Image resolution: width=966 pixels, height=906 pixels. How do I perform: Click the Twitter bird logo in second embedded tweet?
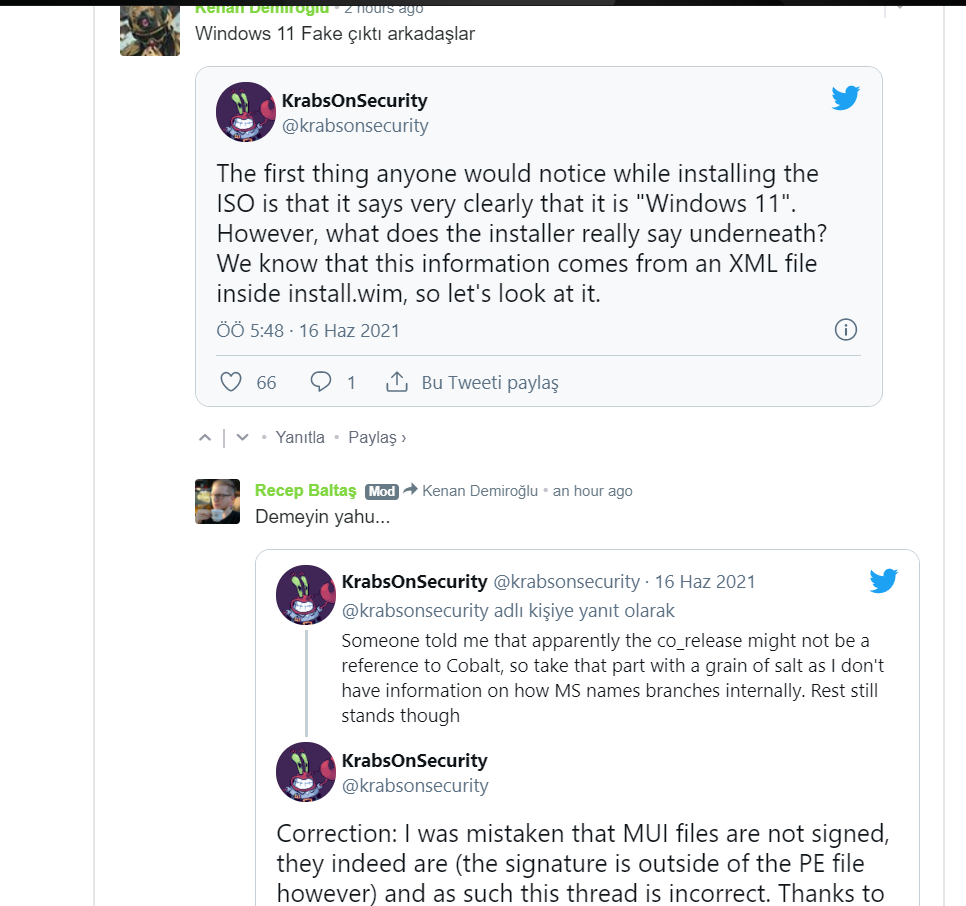[x=883, y=581]
